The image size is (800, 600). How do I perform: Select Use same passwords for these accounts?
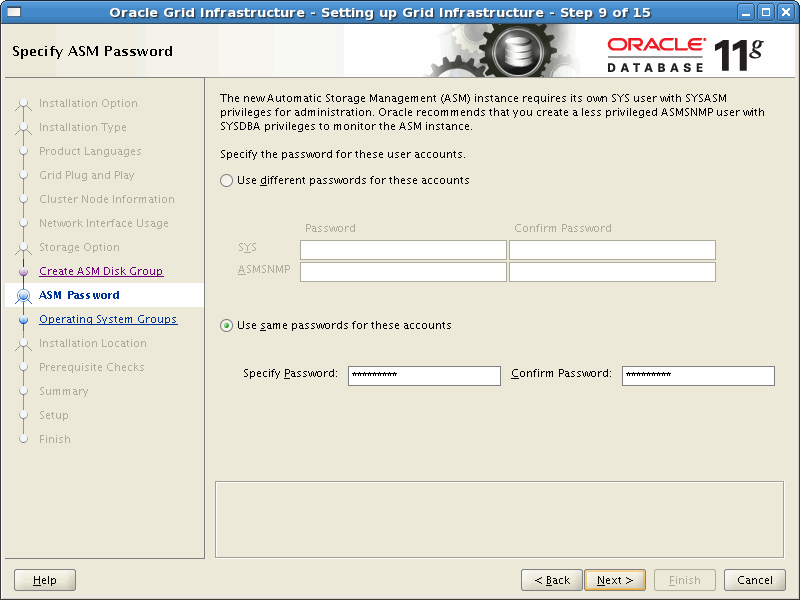pyautogui.click(x=227, y=326)
